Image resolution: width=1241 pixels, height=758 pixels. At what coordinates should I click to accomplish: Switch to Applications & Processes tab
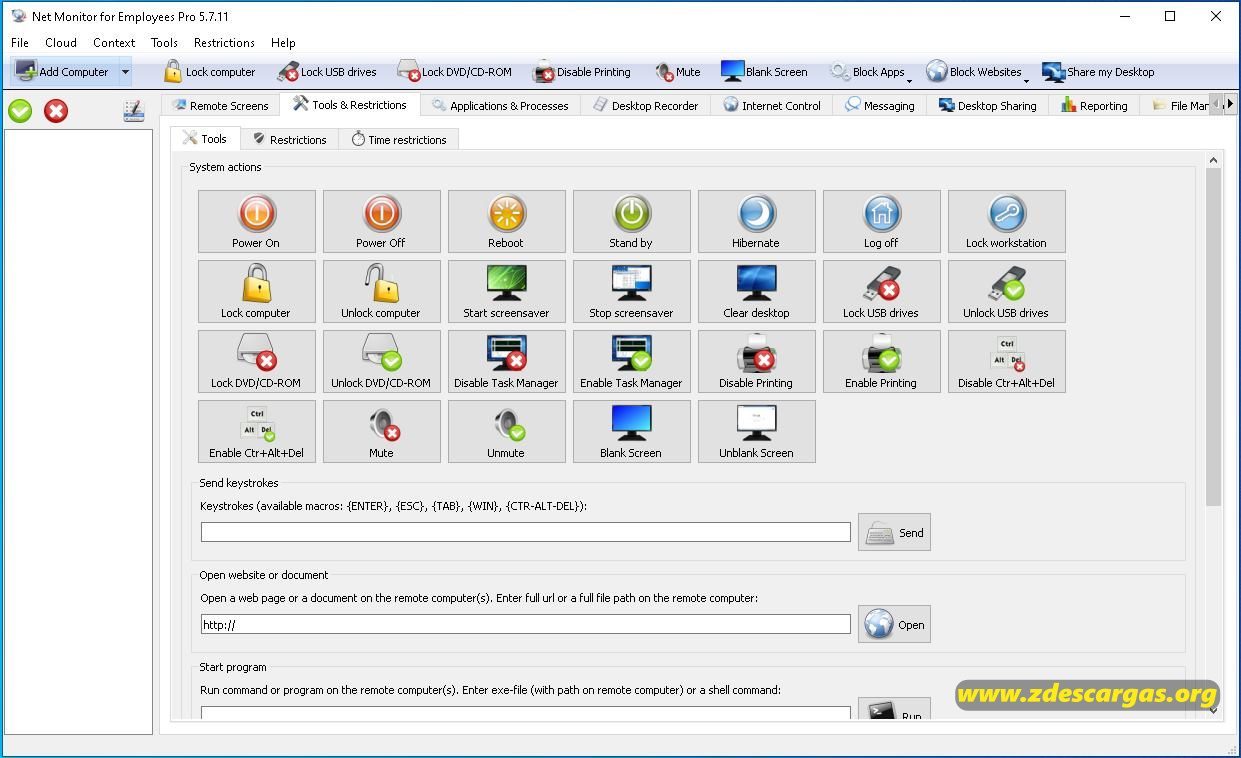click(500, 105)
